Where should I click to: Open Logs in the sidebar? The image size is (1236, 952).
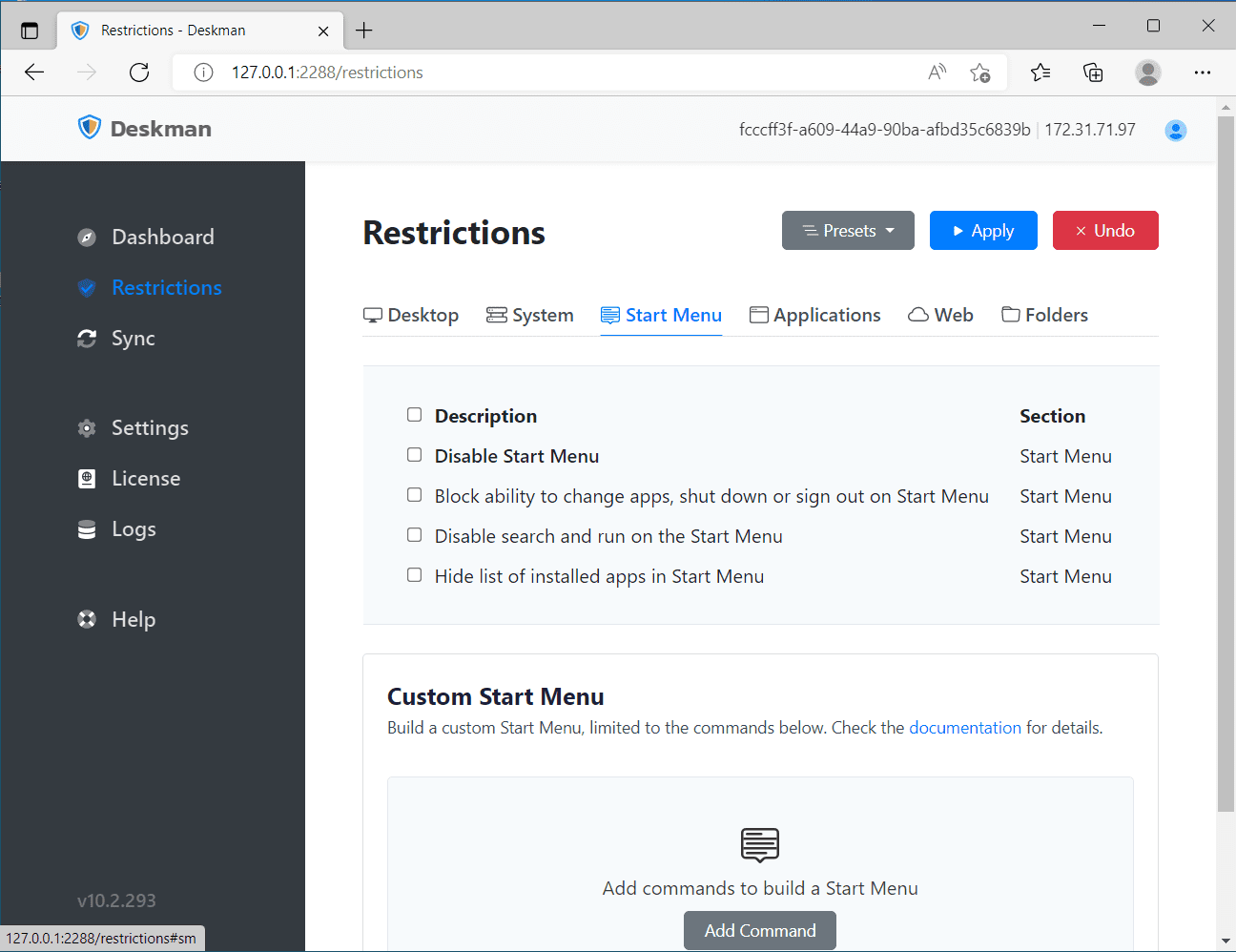134,529
